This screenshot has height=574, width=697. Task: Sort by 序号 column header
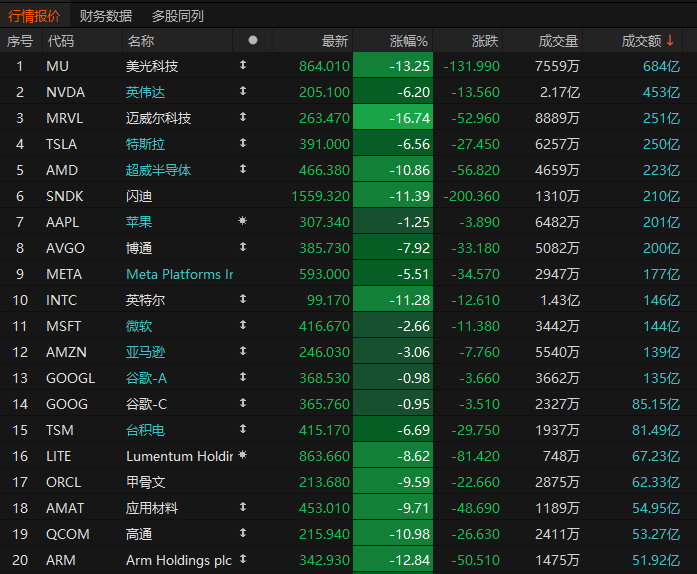click(x=20, y=41)
